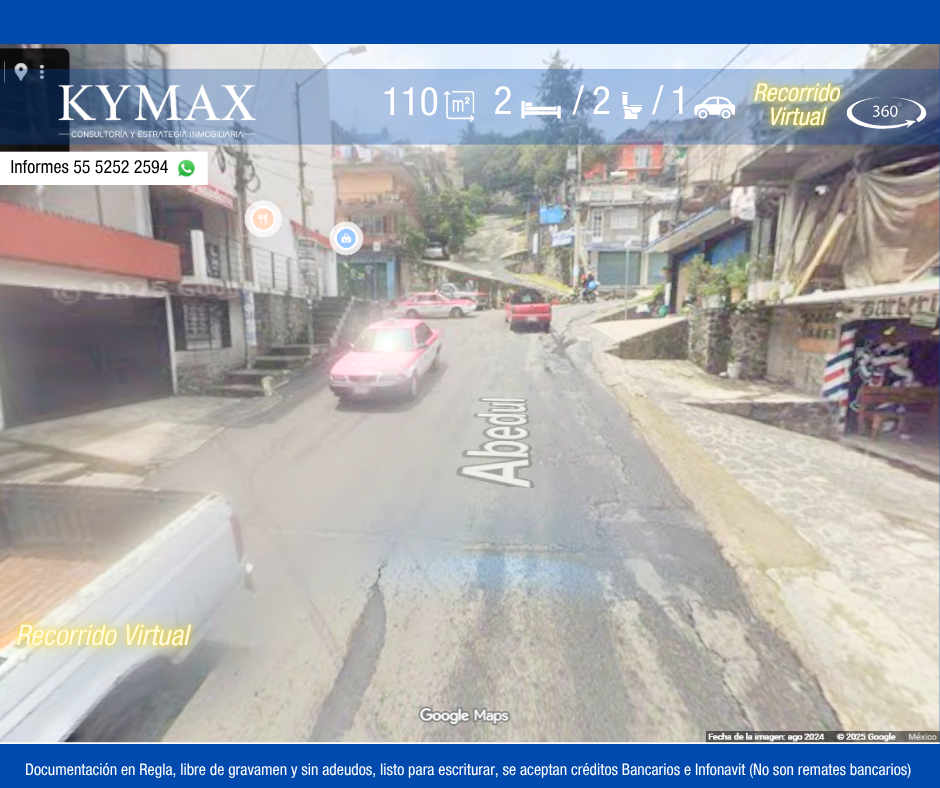
Task: Click the © 2025 Google copyright link
Action: point(866,737)
